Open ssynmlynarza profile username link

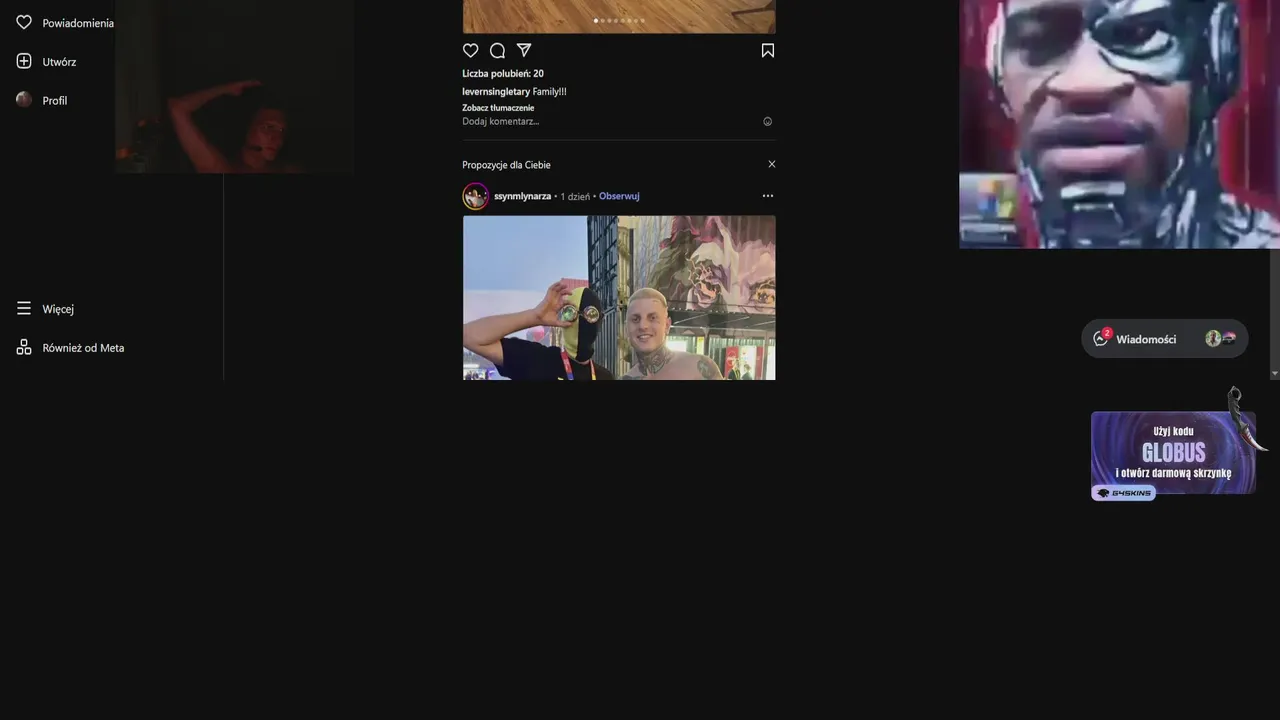[522, 196]
